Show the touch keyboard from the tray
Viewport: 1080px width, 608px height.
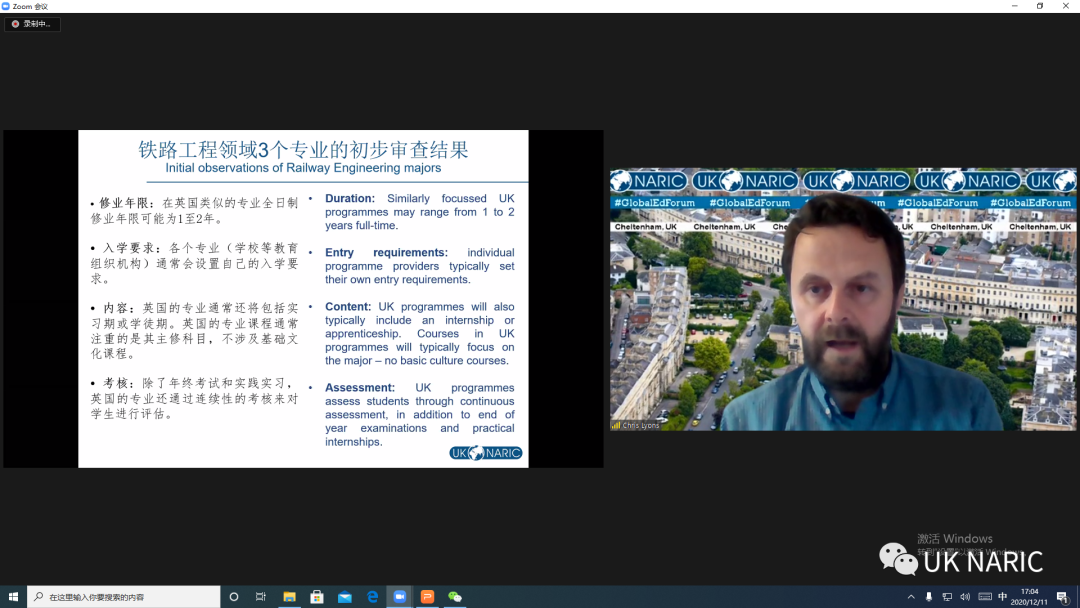click(985, 597)
